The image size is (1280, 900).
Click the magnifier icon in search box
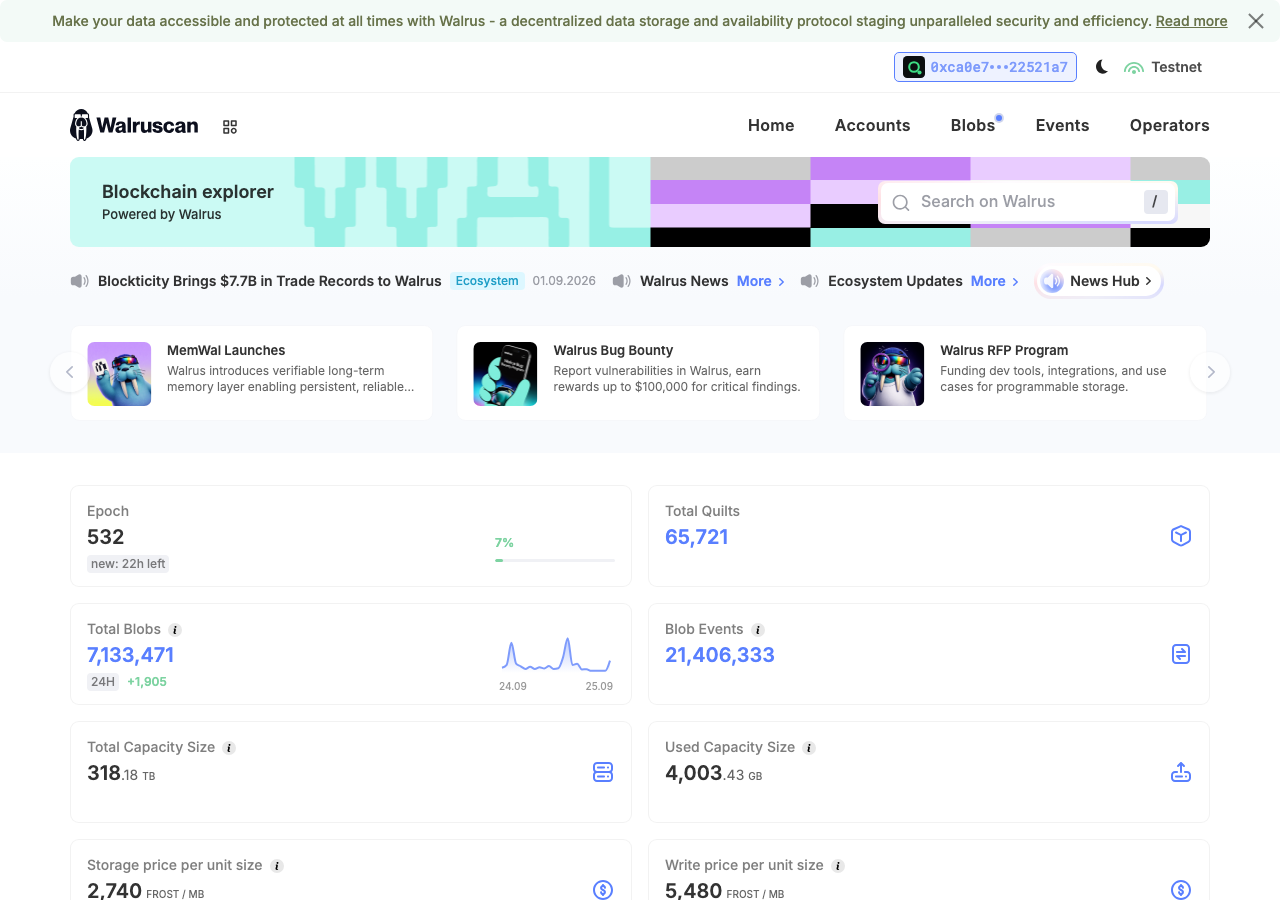tap(900, 203)
